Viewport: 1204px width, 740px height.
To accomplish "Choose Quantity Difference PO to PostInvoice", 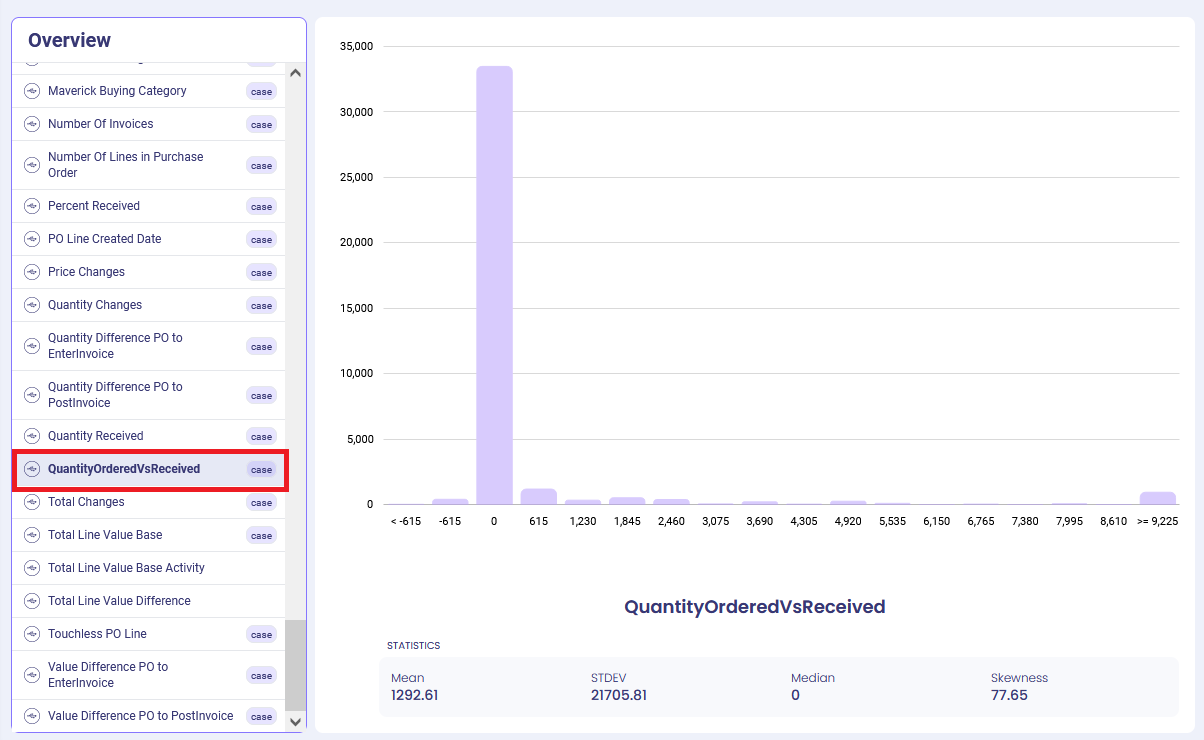I will [115, 395].
